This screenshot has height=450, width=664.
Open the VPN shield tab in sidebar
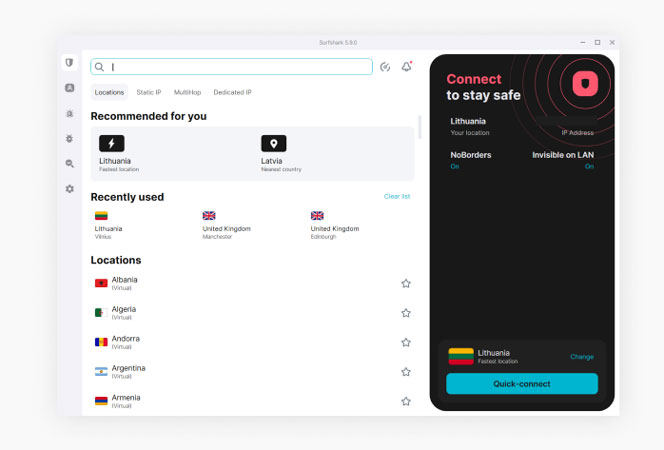[69, 63]
